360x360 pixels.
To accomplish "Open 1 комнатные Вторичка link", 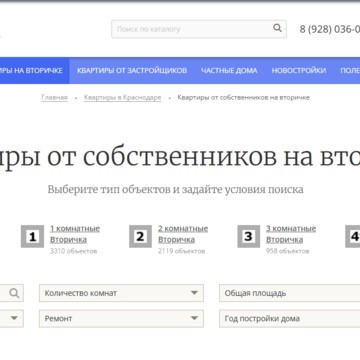I will 75,234.
